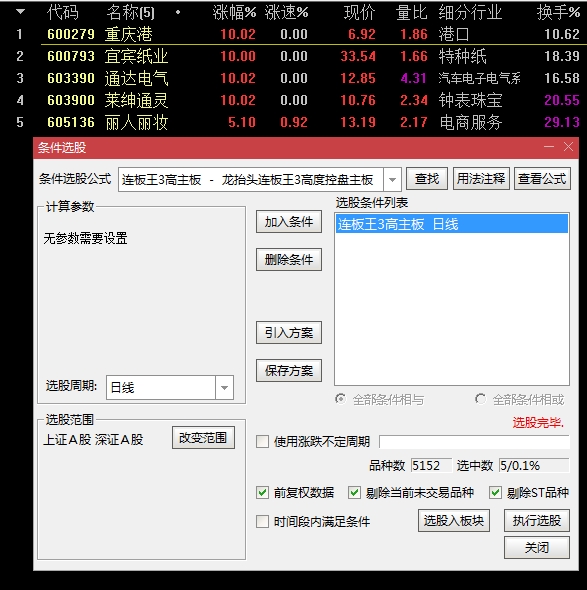The image size is (587, 590).
Task: Open the column menu triangle icon
Action: tap(21, 12)
